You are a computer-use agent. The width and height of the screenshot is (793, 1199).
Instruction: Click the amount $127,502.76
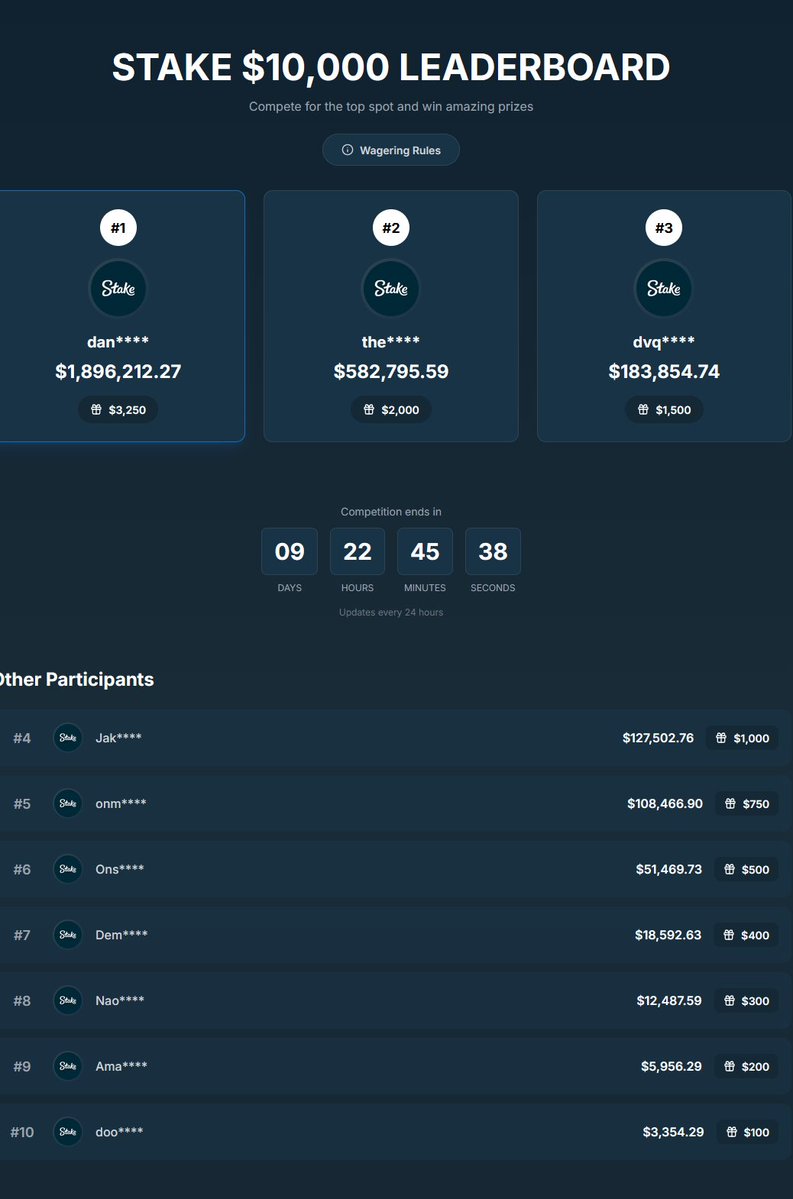[658, 738]
